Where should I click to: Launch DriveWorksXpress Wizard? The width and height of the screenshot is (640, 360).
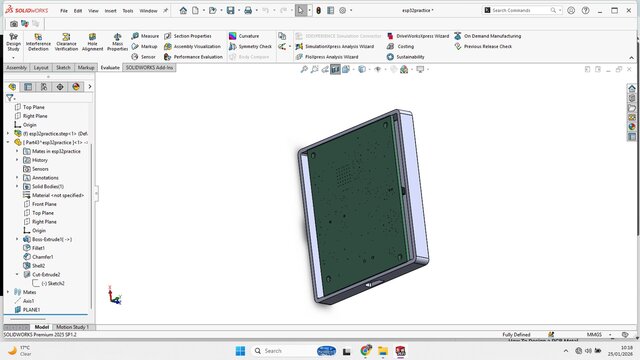coord(418,36)
